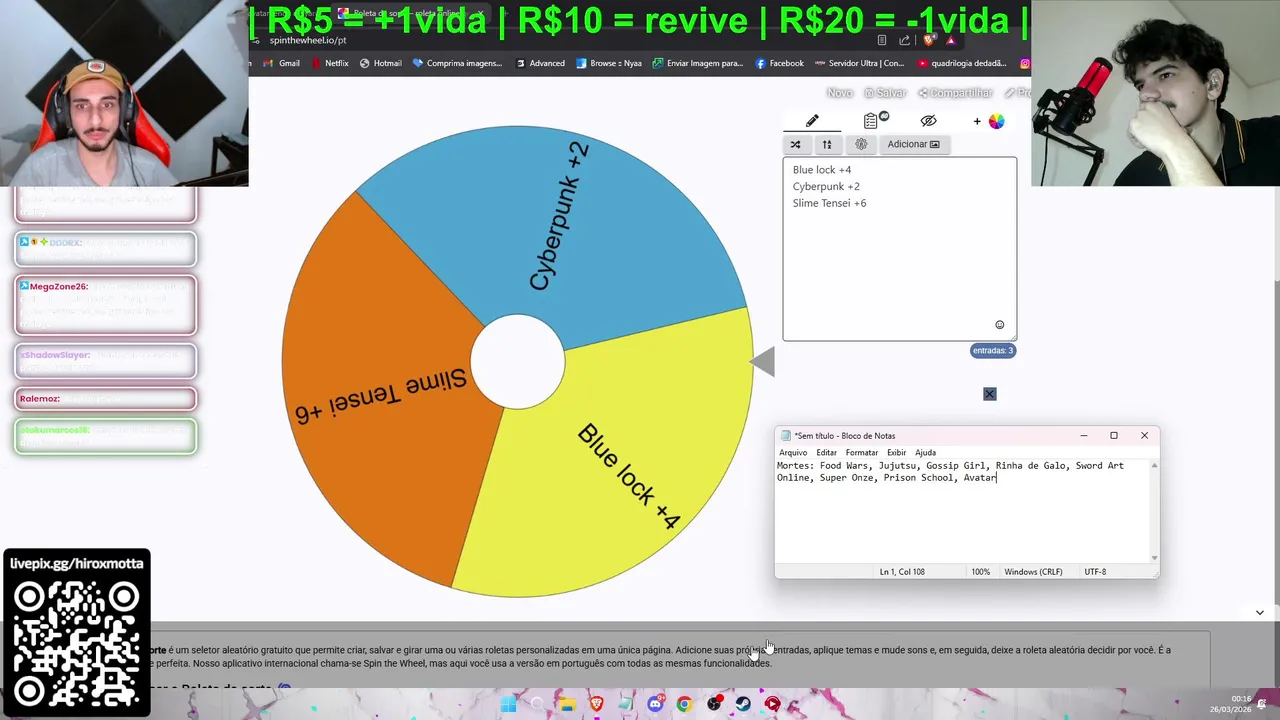Toggle the crossed-eye hide entries icon

[929, 121]
